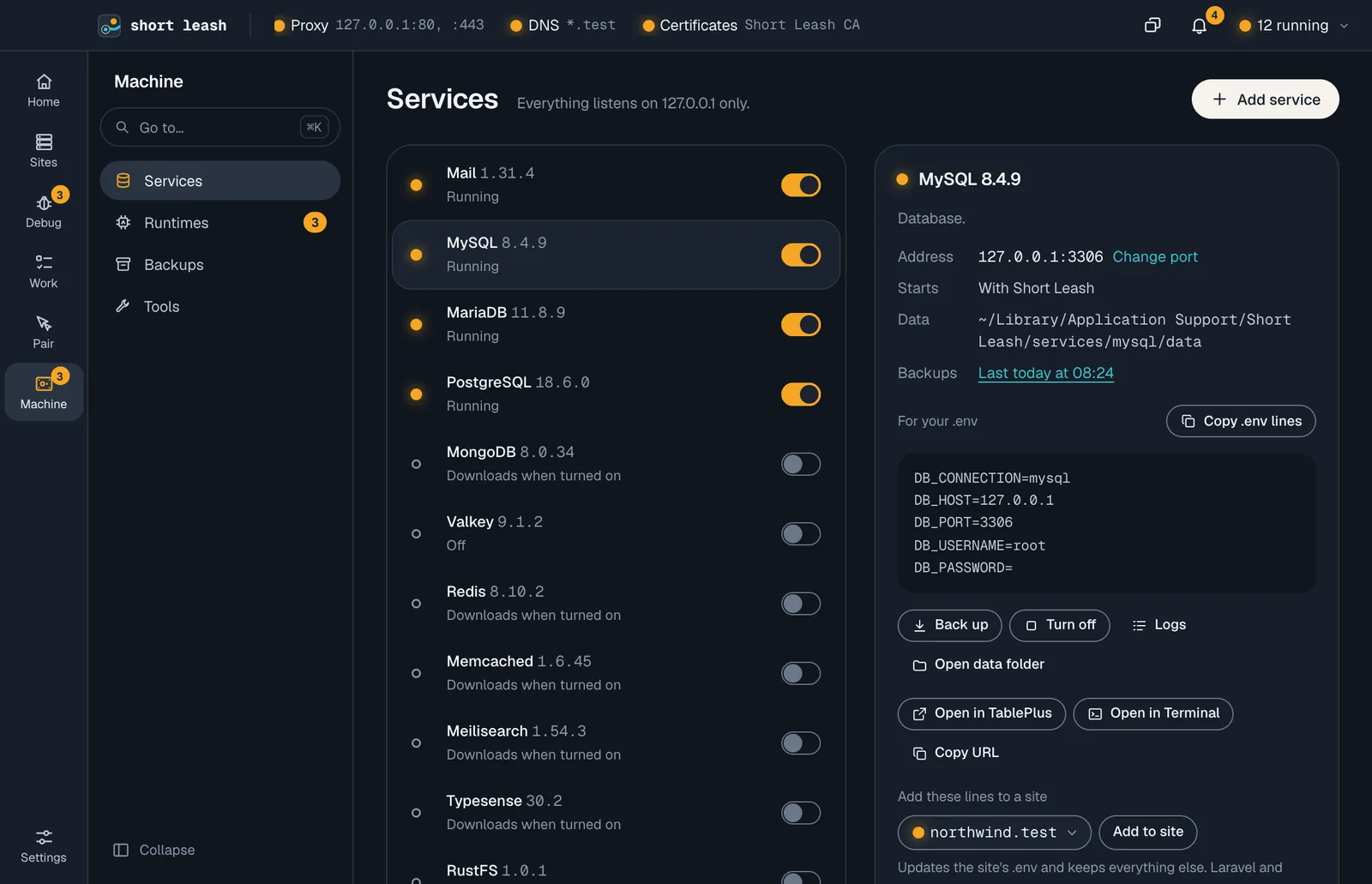Click the short leash app logo
This screenshot has height=884, width=1372.
pyautogui.click(x=110, y=26)
